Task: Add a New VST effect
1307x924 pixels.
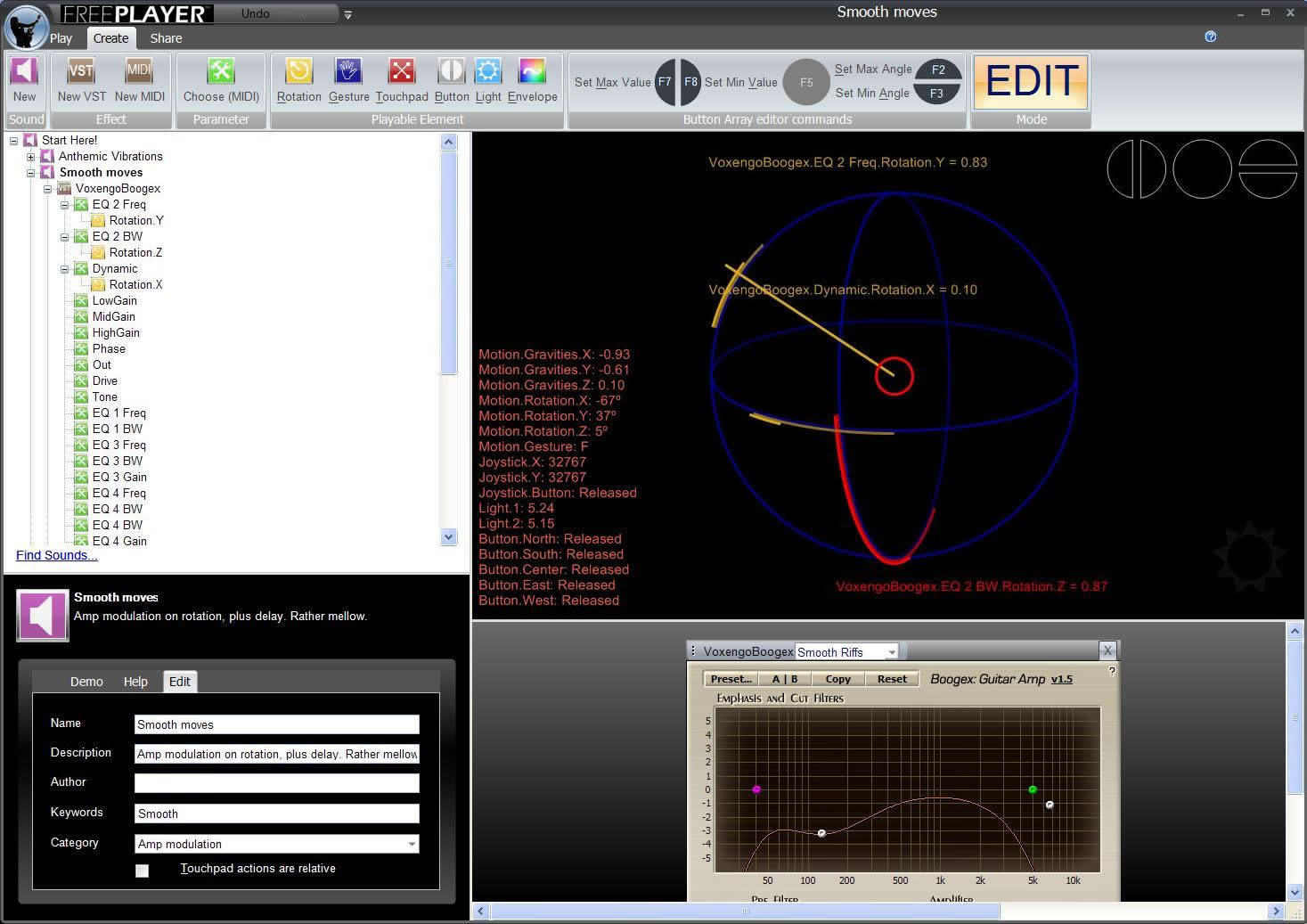Action: (81, 72)
